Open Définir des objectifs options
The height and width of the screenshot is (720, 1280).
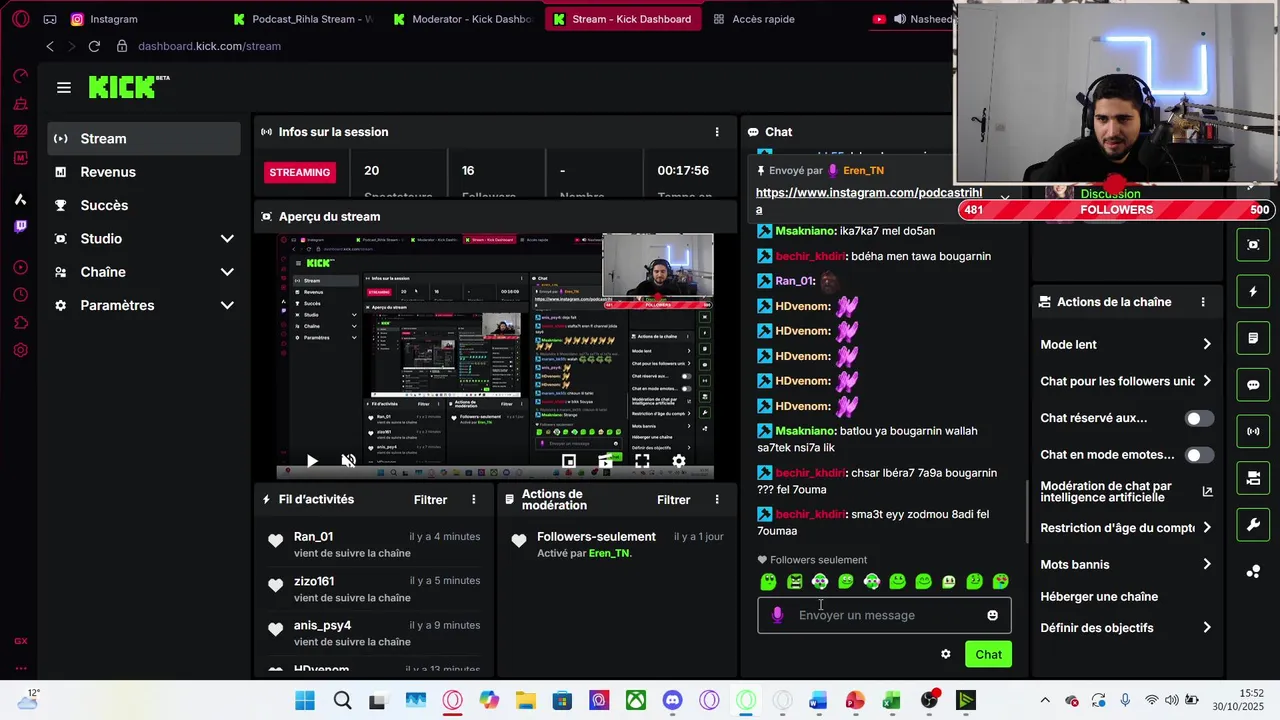point(1126,628)
